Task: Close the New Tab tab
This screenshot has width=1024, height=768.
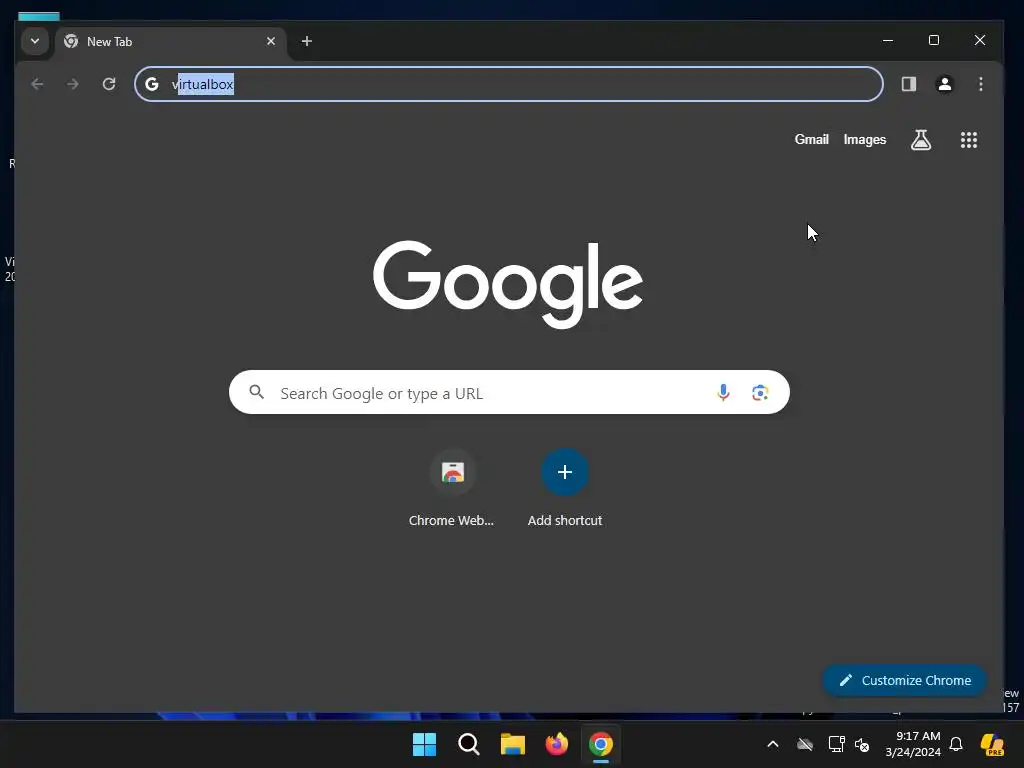Action: coord(271,41)
